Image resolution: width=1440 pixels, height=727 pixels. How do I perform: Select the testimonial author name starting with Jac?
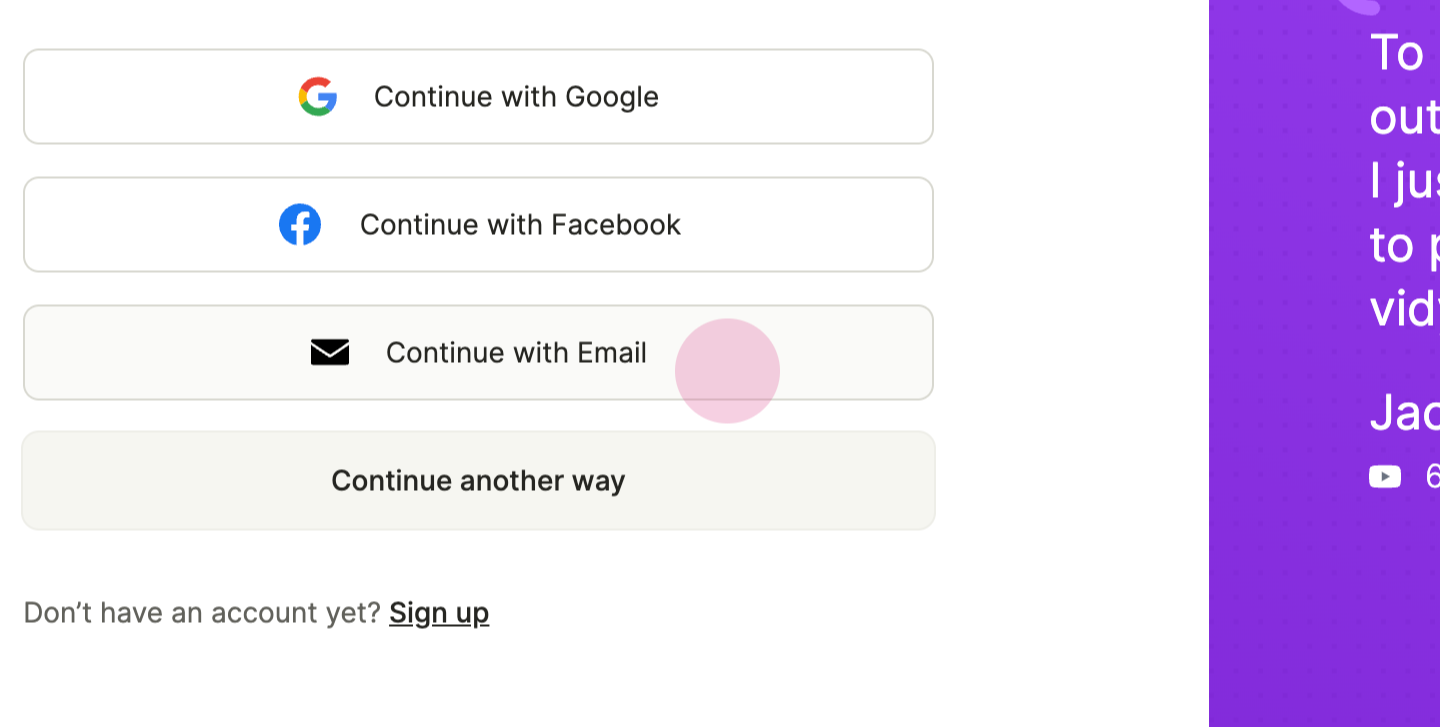click(1404, 412)
